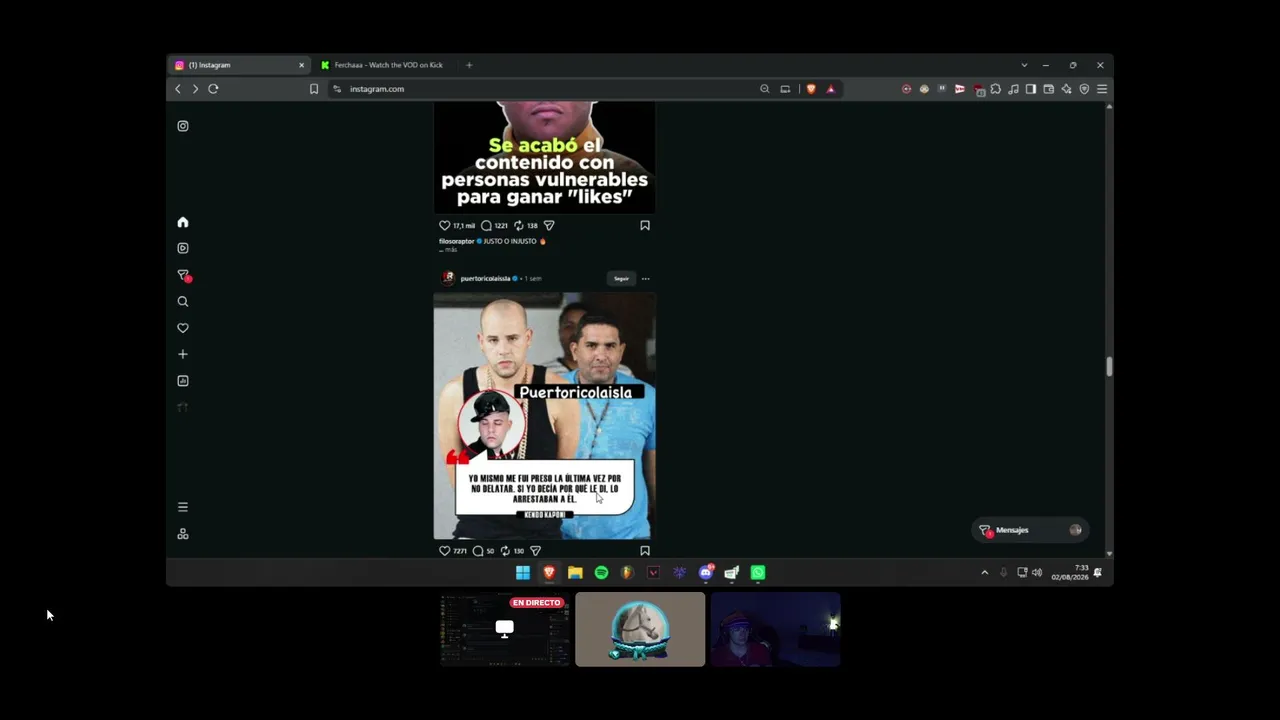Open the filosoraptor username link
The width and height of the screenshot is (1280, 720).
point(456,242)
